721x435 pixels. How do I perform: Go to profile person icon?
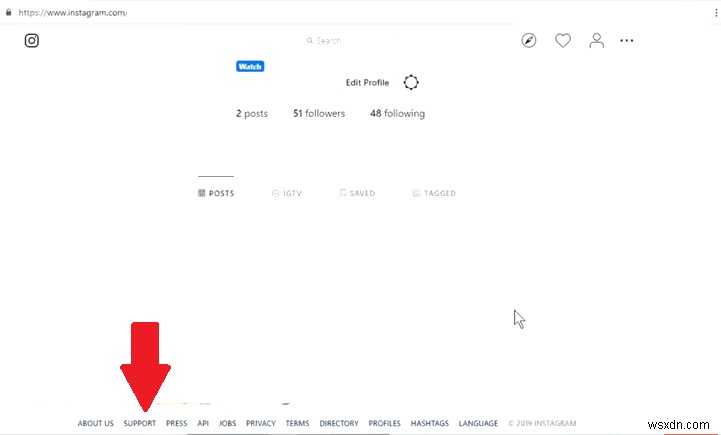pyautogui.click(x=597, y=40)
